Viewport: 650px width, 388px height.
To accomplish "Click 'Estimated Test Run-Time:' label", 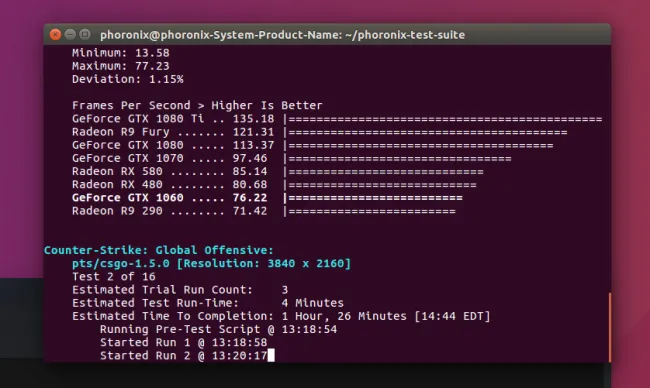I will coord(155,303).
